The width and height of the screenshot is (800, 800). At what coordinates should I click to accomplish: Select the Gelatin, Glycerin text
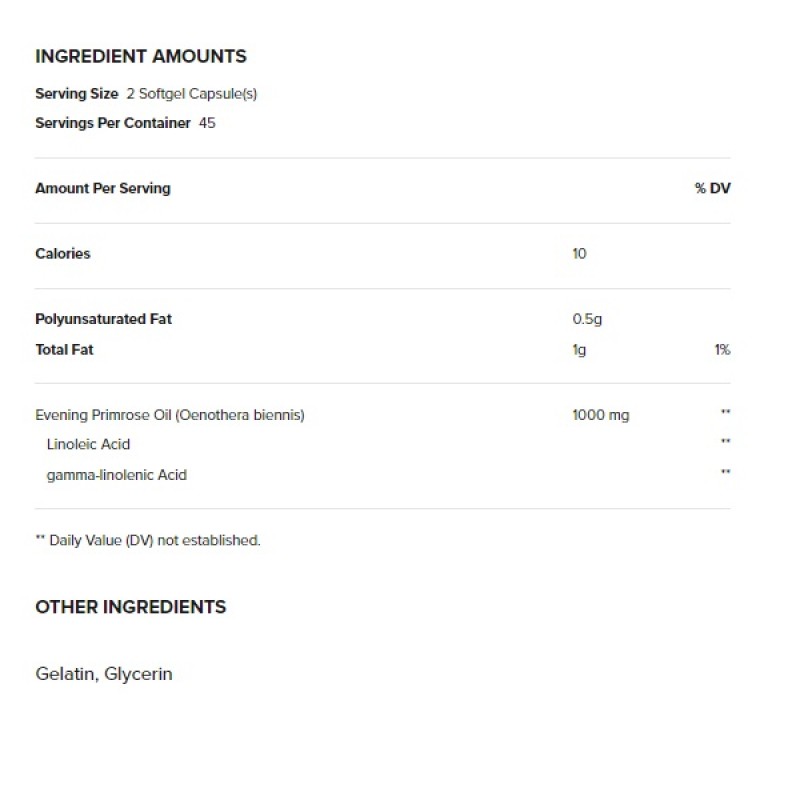(x=104, y=674)
